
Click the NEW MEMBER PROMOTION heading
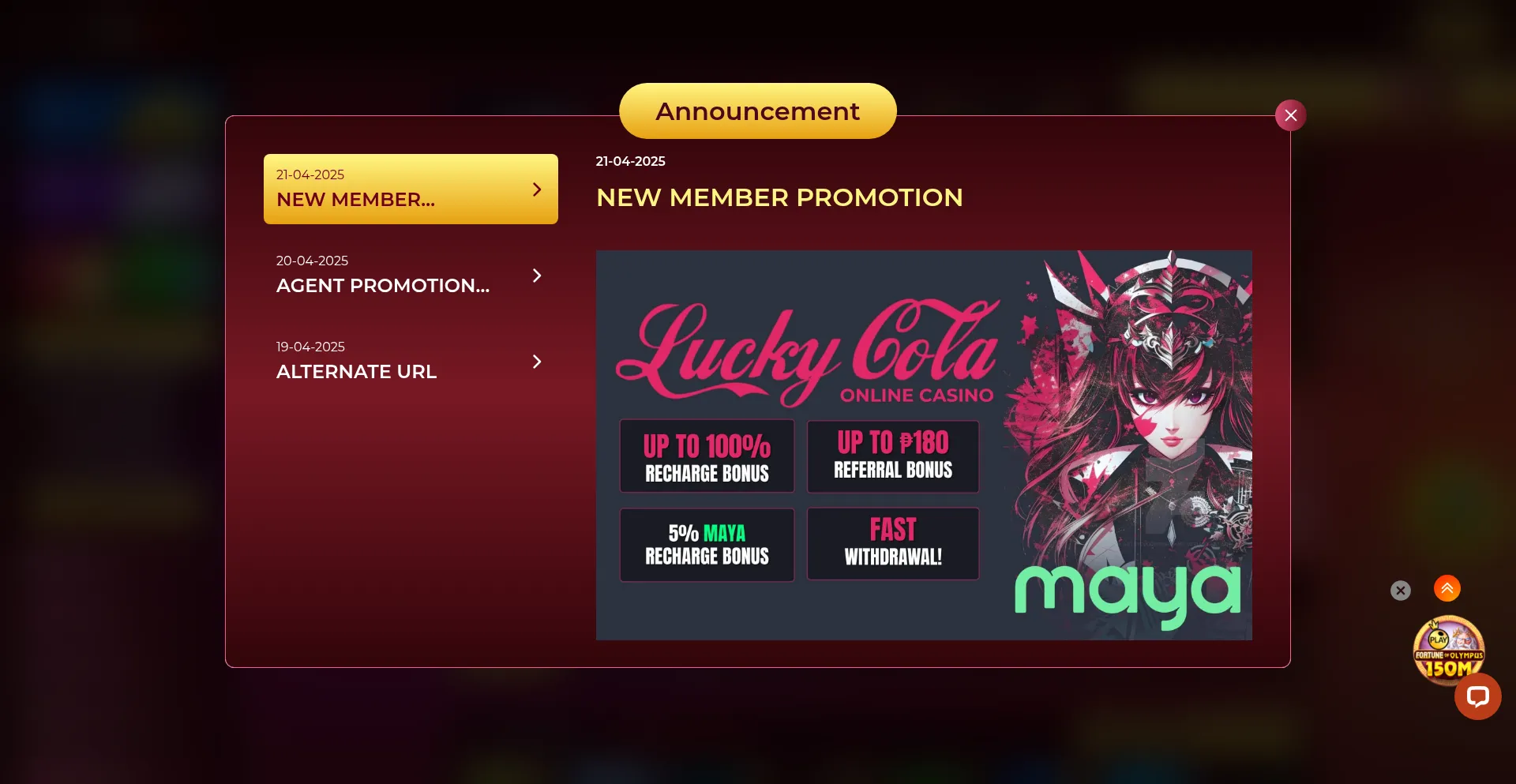point(779,197)
